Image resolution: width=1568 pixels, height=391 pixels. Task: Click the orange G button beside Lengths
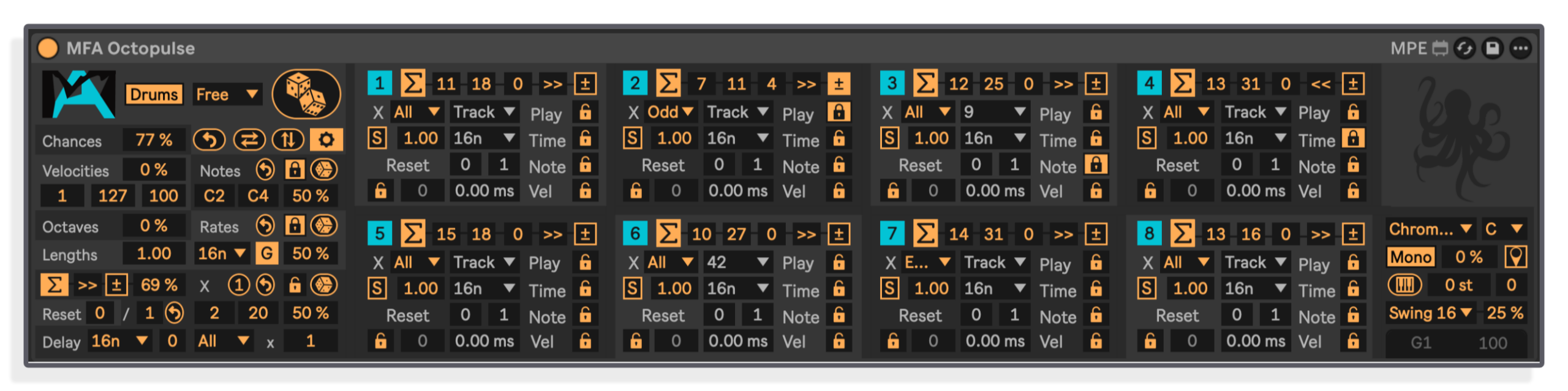[266, 253]
